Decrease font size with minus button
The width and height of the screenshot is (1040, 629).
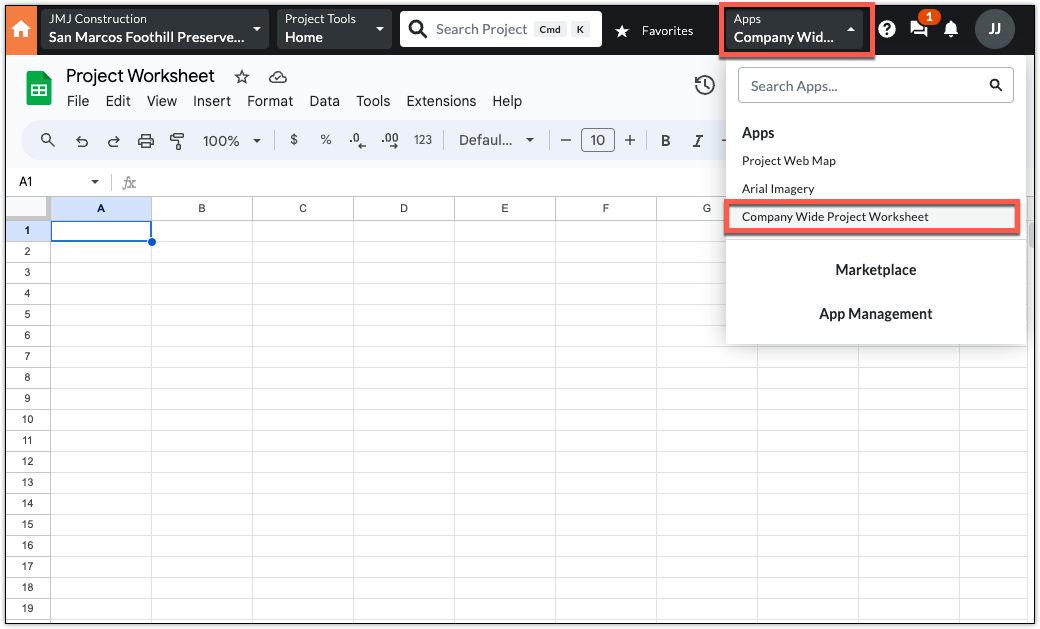pyautogui.click(x=566, y=140)
